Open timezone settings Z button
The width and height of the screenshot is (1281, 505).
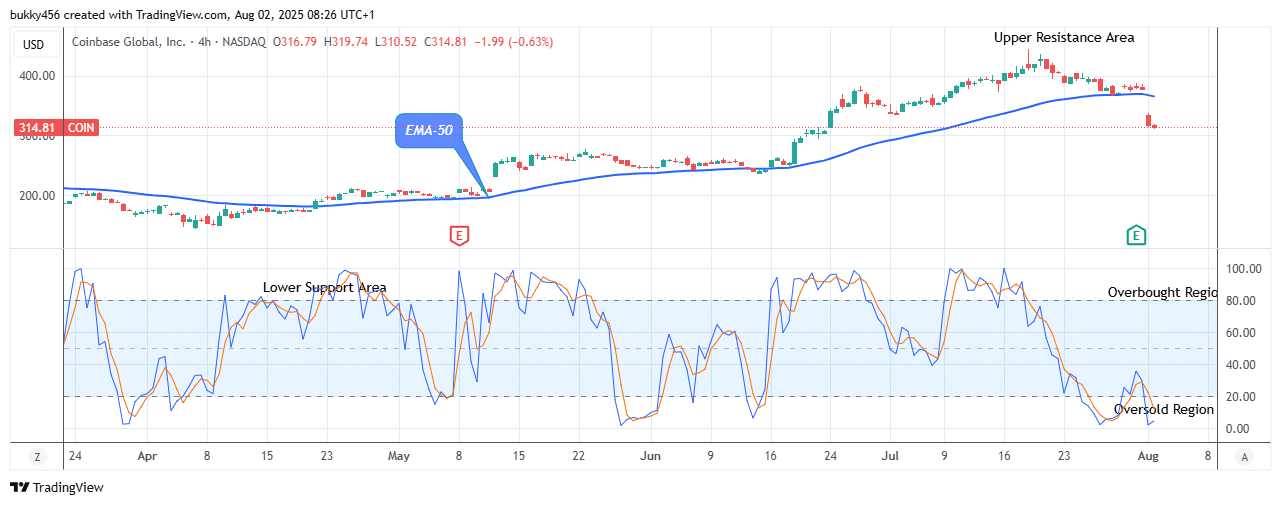coord(37,457)
